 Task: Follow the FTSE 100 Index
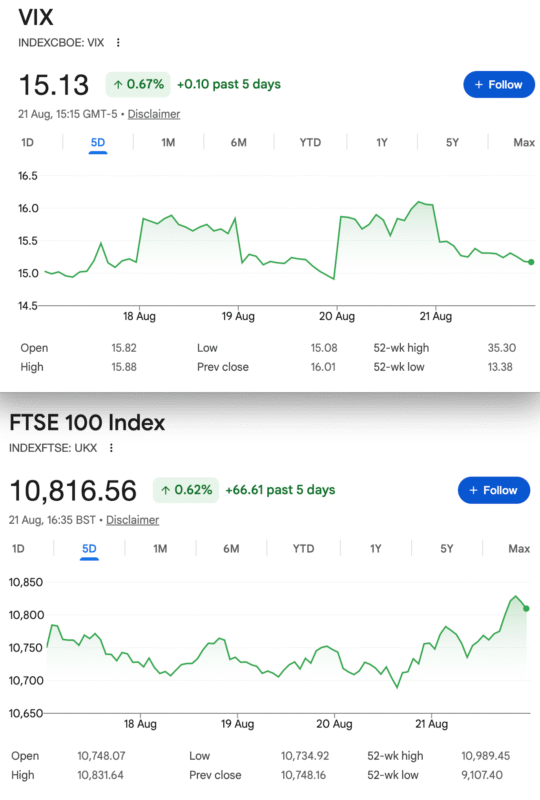click(x=494, y=490)
